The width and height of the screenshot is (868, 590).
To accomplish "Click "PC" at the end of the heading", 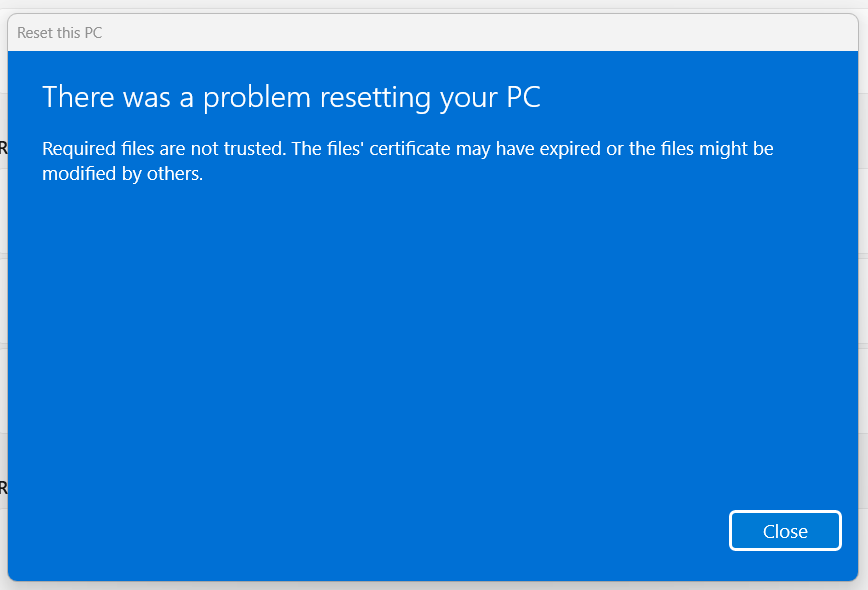I will pyautogui.click(x=522, y=98).
